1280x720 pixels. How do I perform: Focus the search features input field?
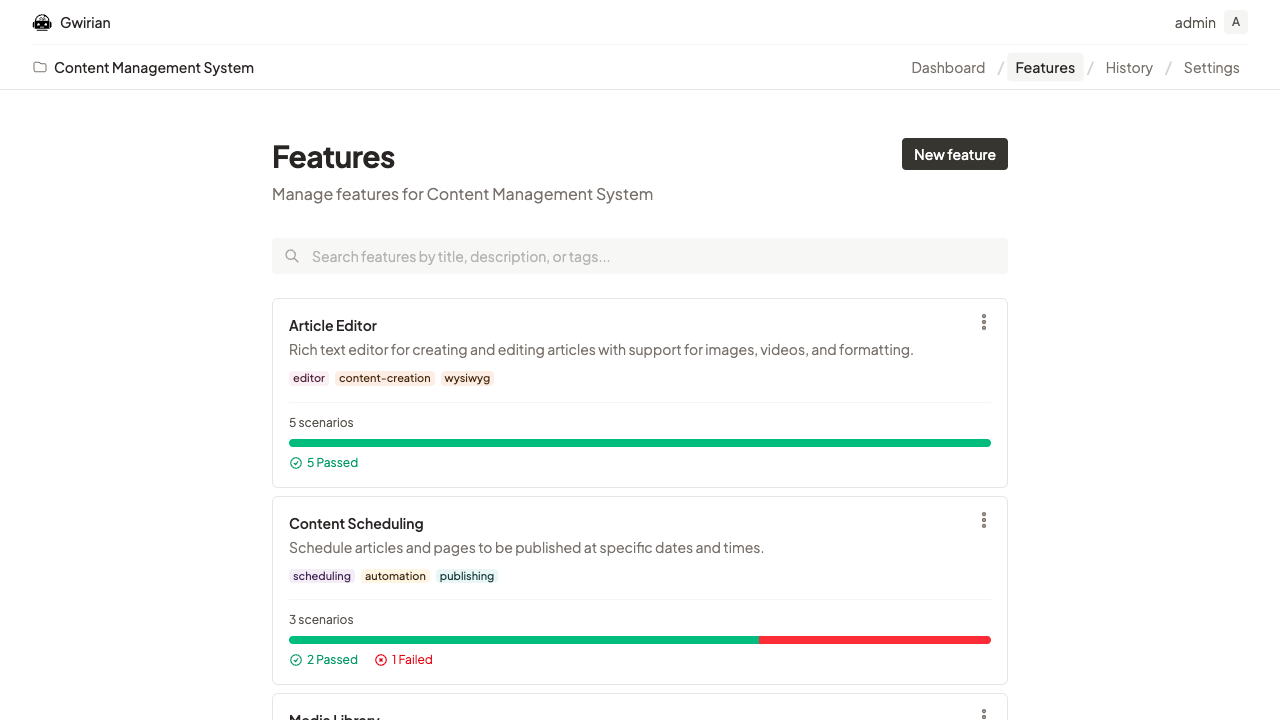[650, 256]
